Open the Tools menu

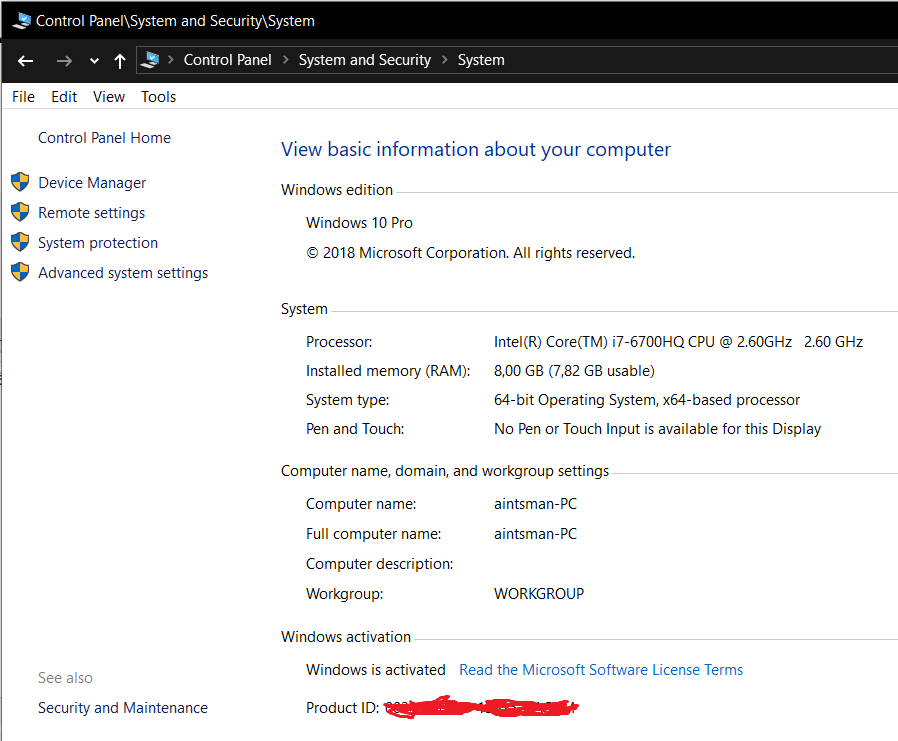[x=158, y=97]
